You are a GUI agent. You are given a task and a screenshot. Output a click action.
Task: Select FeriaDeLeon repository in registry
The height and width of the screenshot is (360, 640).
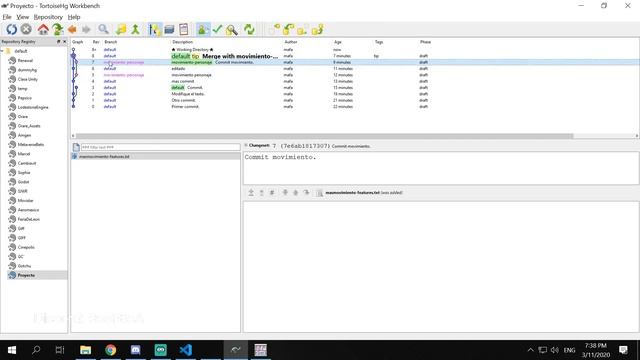(x=29, y=219)
